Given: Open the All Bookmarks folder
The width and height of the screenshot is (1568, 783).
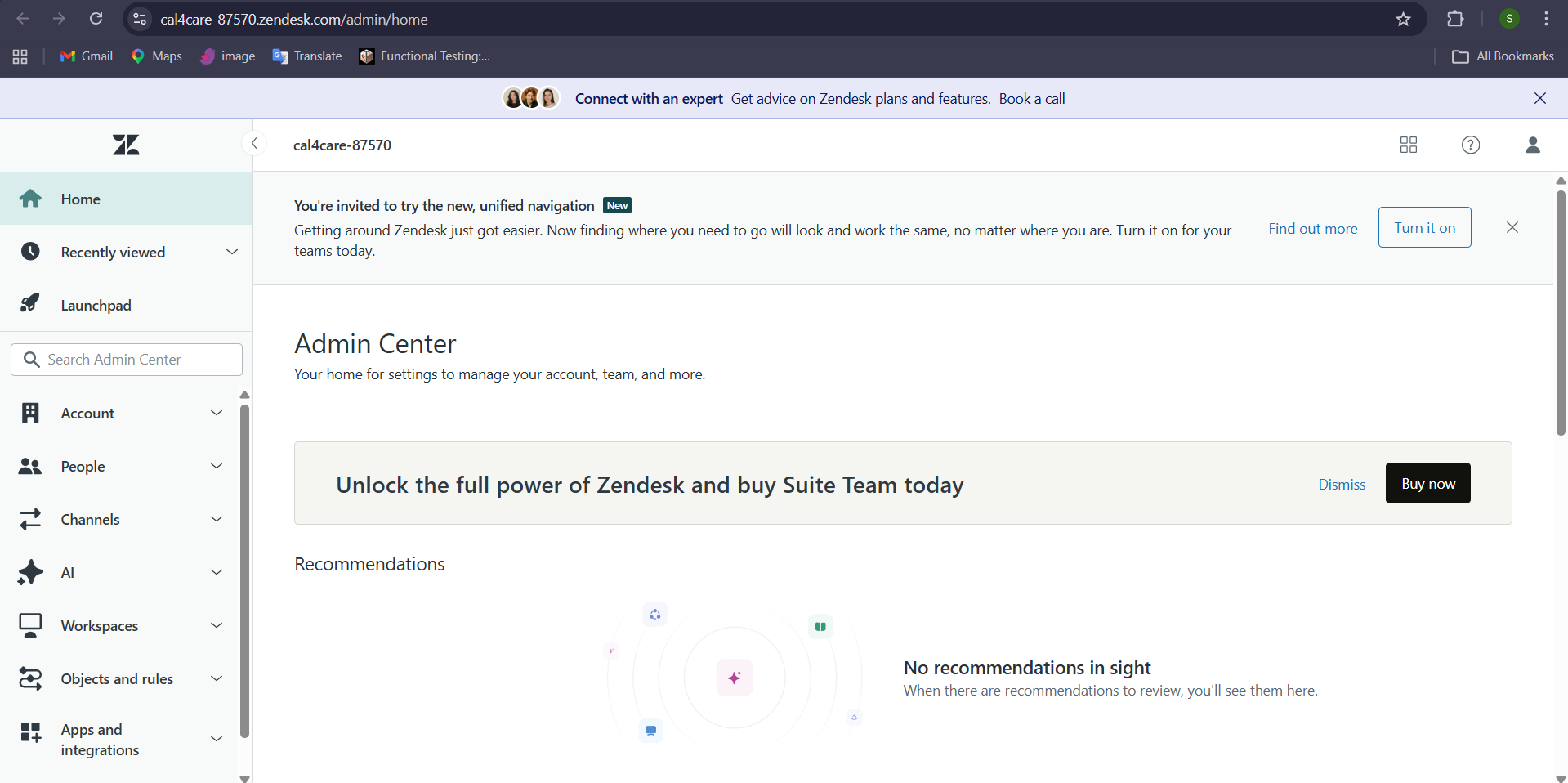Looking at the screenshot, I should (1503, 56).
